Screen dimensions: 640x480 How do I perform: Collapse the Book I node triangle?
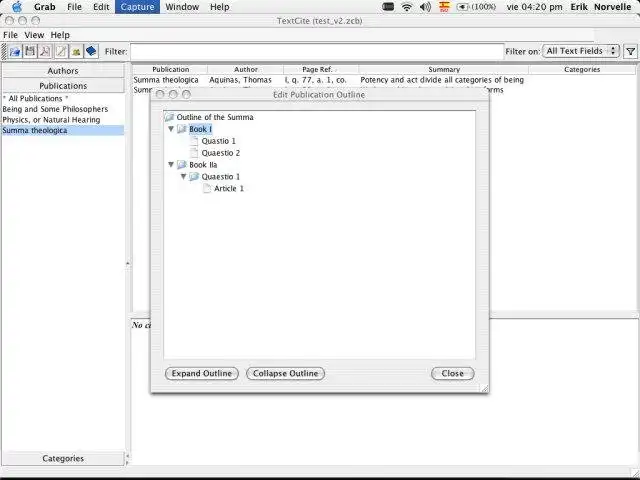coord(171,129)
